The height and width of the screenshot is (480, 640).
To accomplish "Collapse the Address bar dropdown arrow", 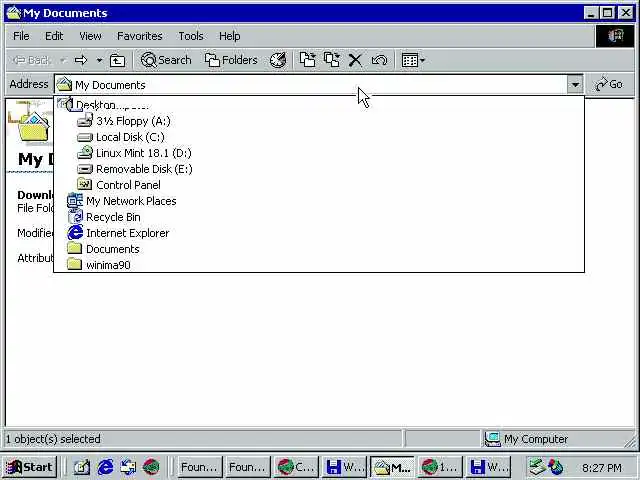I will pyautogui.click(x=575, y=84).
